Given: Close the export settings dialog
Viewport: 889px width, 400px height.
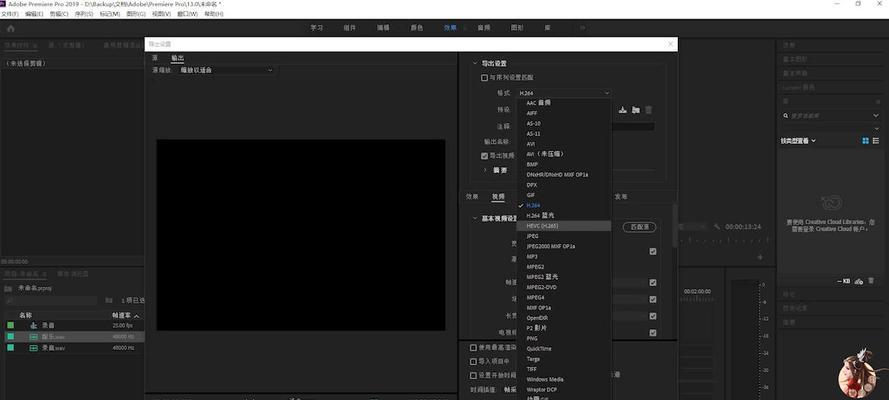Looking at the screenshot, I should coord(671,44).
